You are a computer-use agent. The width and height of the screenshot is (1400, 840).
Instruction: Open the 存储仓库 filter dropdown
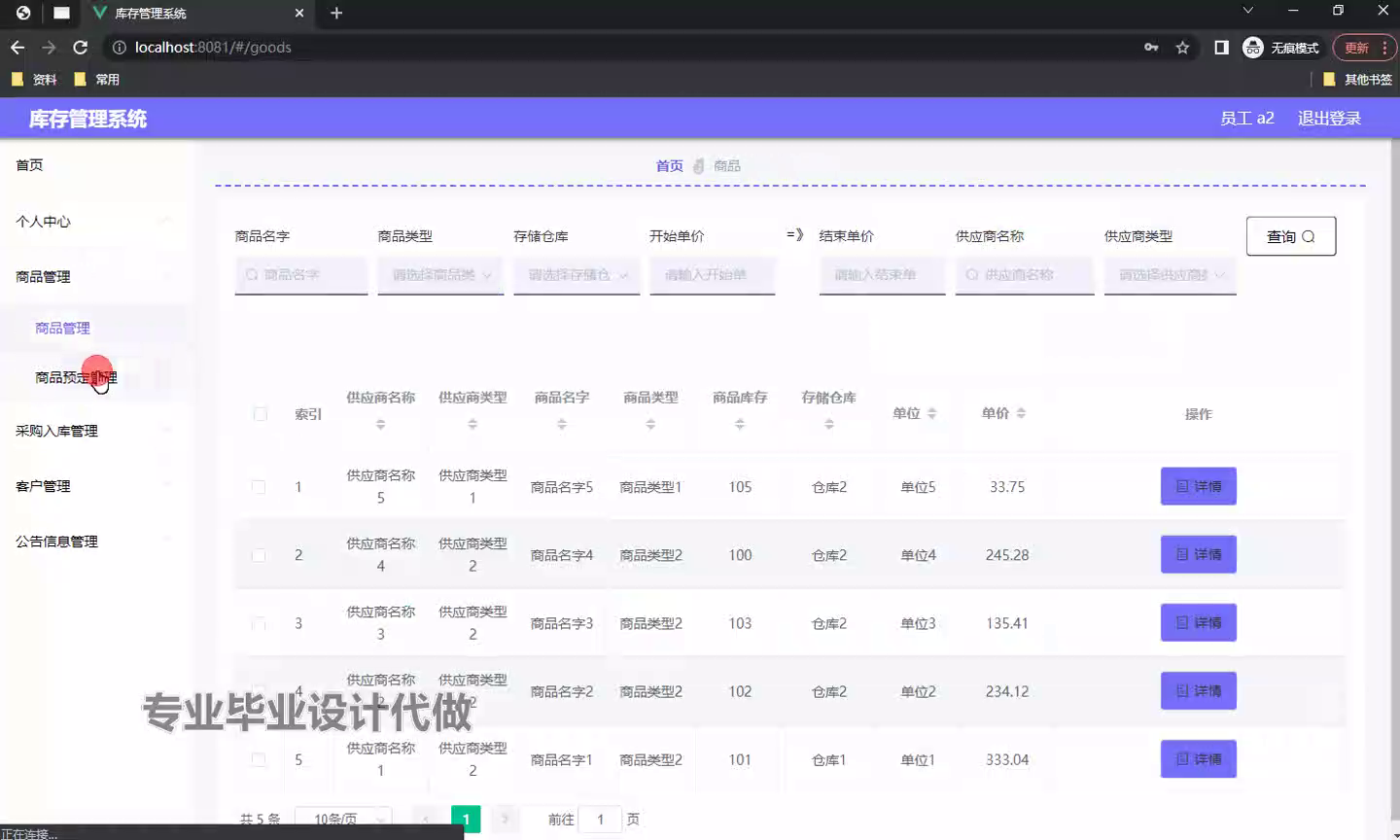click(x=577, y=275)
